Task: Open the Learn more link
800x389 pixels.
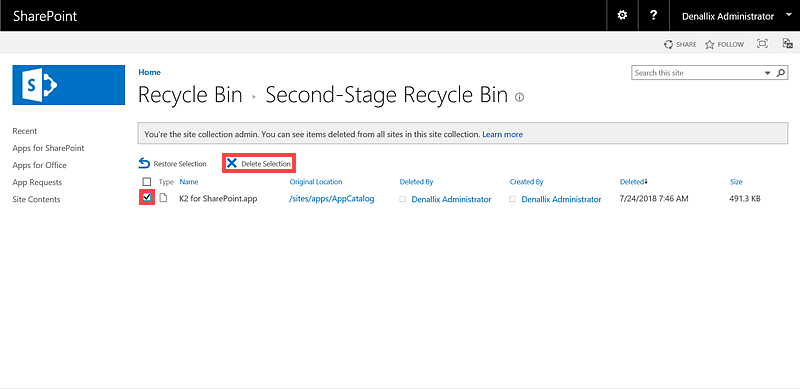Action: pos(503,135)
